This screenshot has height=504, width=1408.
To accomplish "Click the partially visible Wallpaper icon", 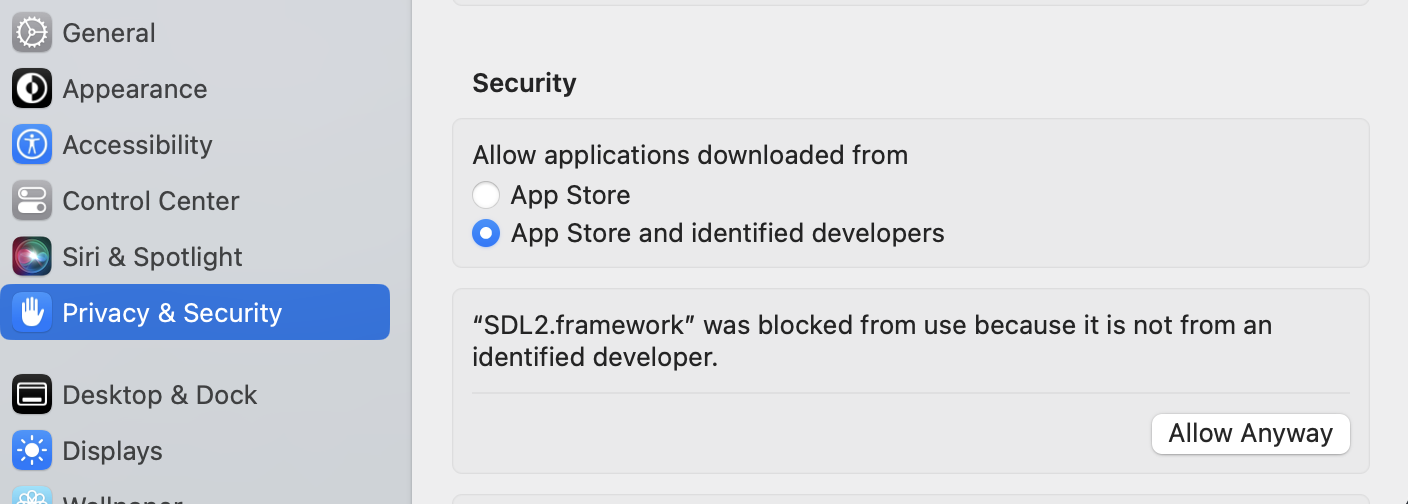I will 32,496.
